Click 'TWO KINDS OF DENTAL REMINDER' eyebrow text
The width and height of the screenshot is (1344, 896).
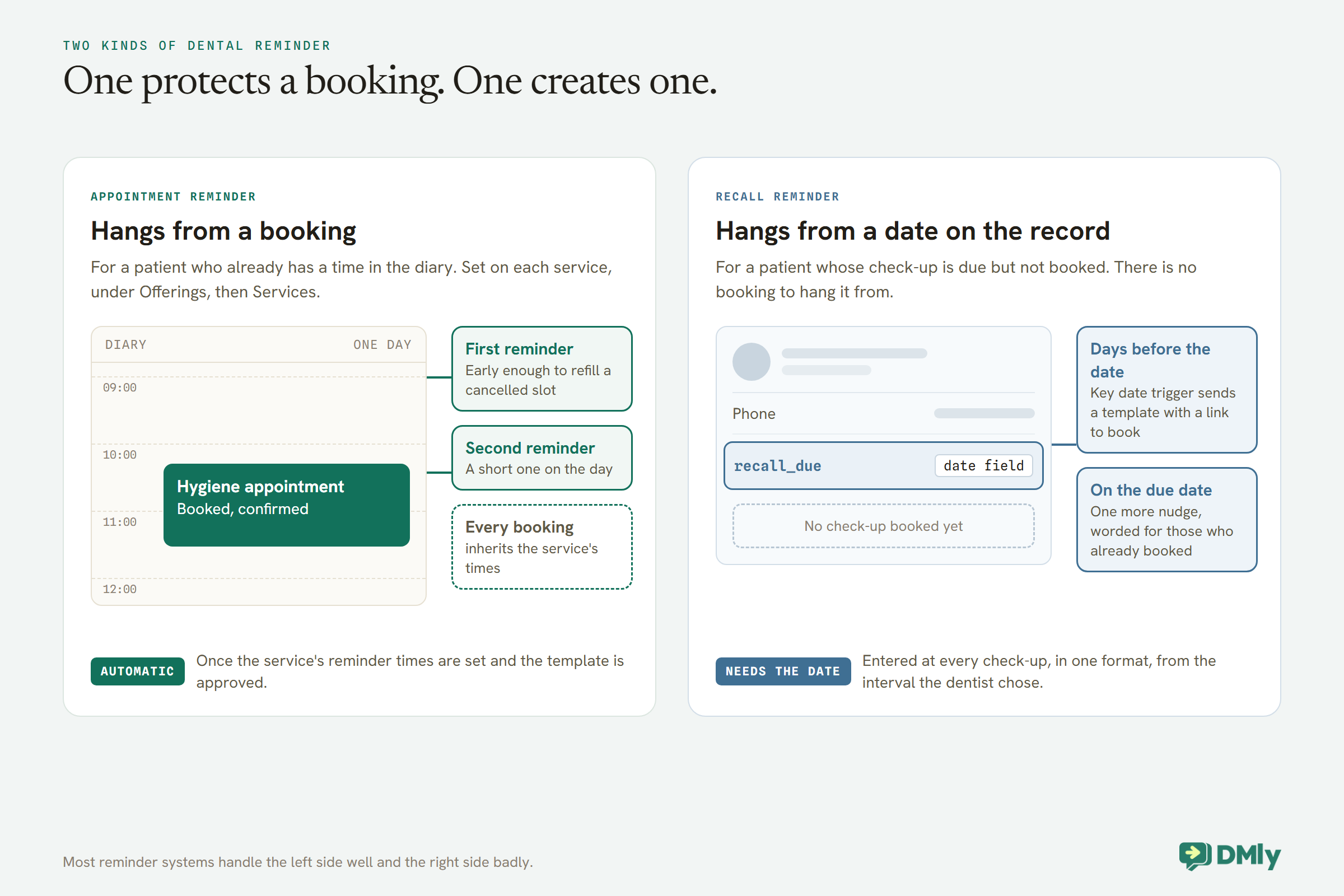(197, 46)
